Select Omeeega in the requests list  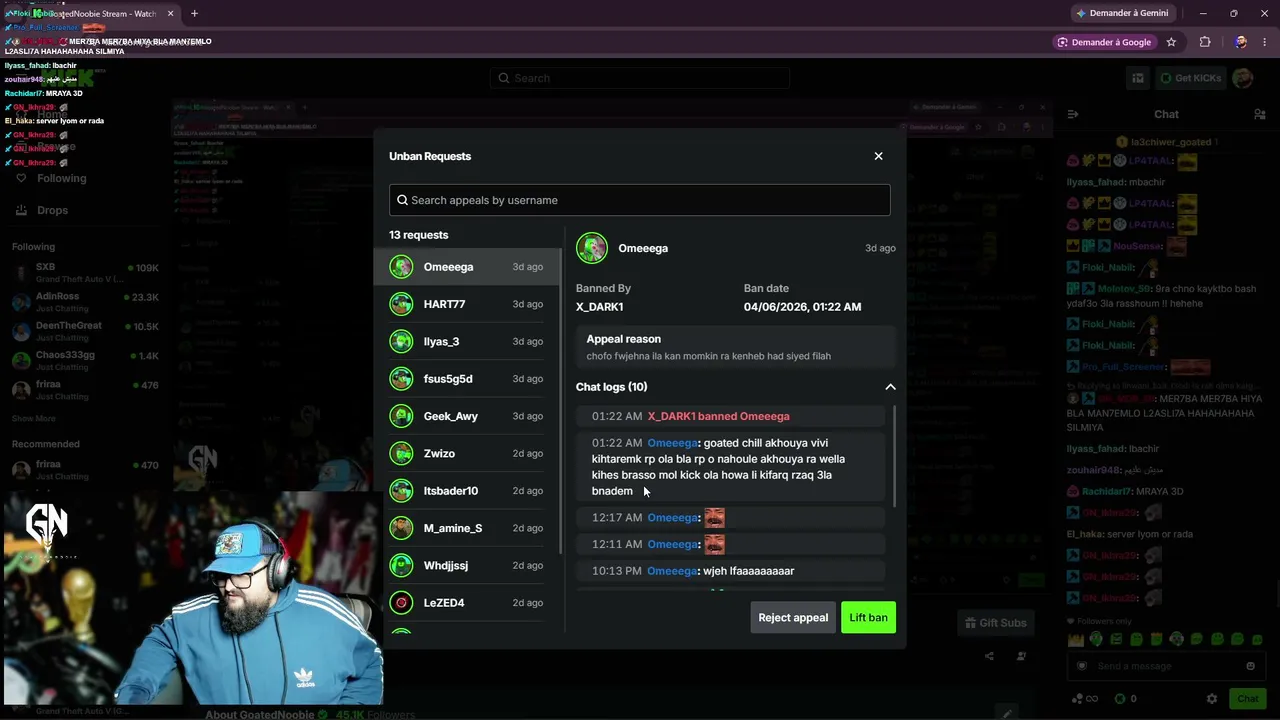467,267
